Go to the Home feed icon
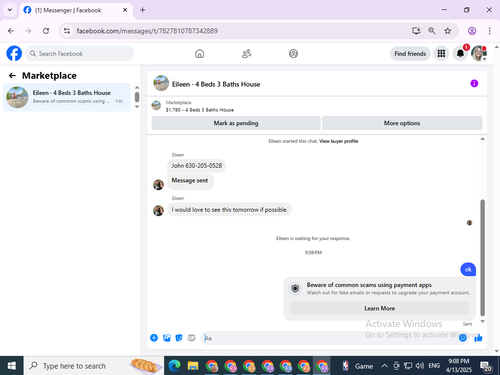Image resolution: width=500 pixels, height=375 pixels. pyautogui.click(x=199, y=53)
